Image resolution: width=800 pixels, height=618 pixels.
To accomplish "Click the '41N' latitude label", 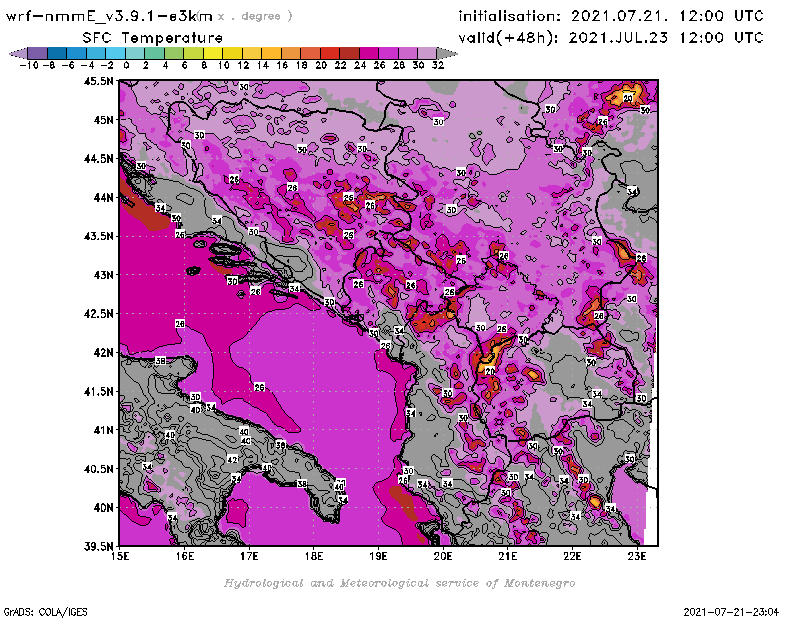I will [103, 430].
